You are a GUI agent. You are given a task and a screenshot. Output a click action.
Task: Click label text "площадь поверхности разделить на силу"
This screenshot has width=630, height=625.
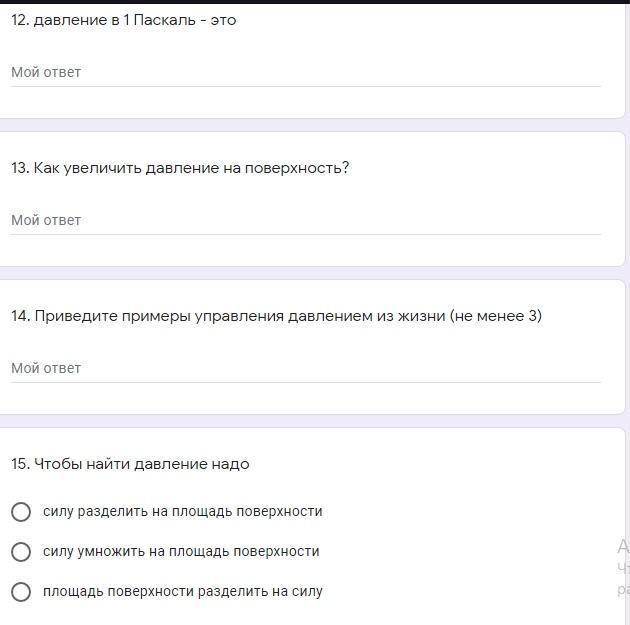click(x=182, y=592)
